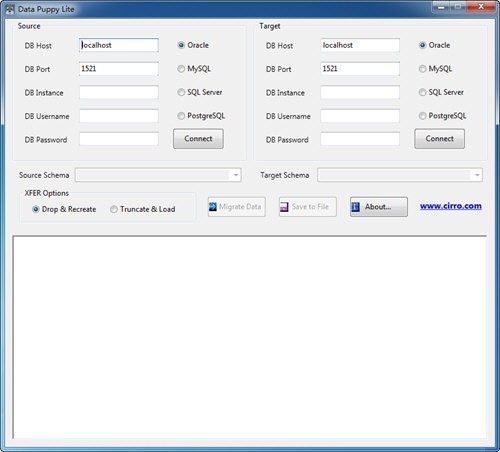Select PostgreSQL for the target database
The height and width of the screenshot is (452, 500).
422,116
